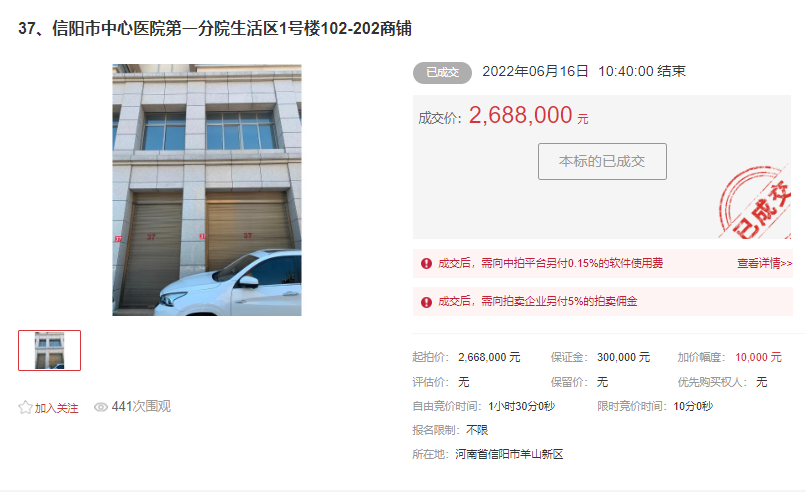Click the 2,688,000 final price
This screenshot has width=806, height=492.
[520, 115]
